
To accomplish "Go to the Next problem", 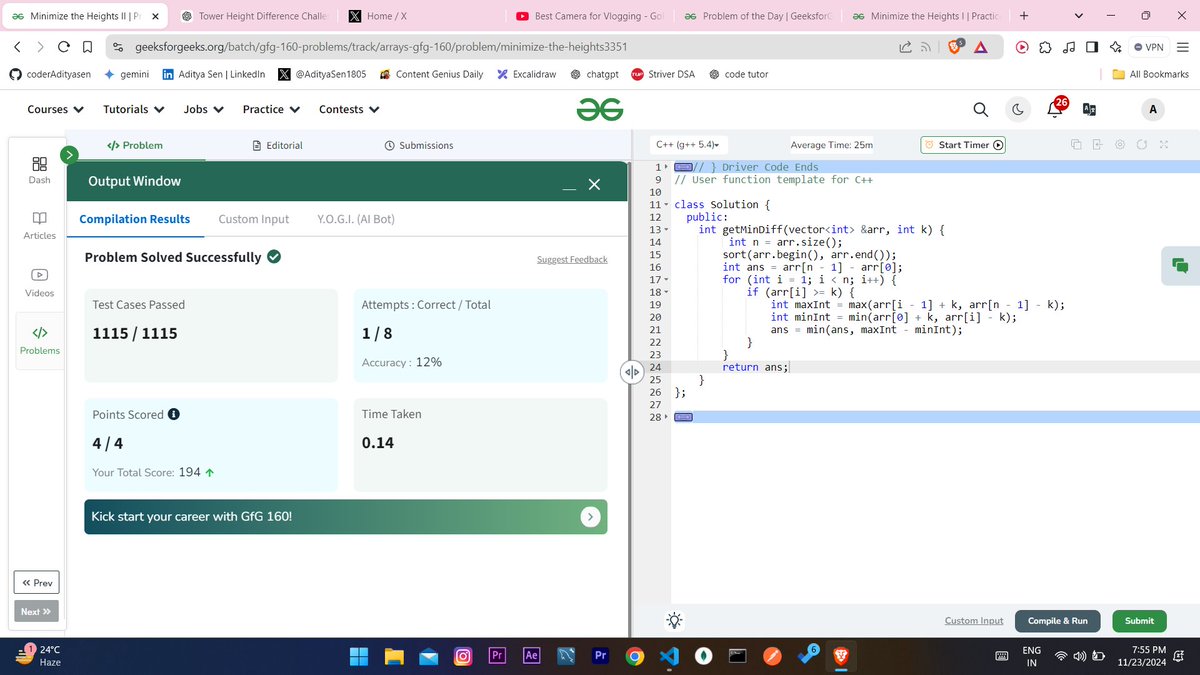I will pos(37,612).
